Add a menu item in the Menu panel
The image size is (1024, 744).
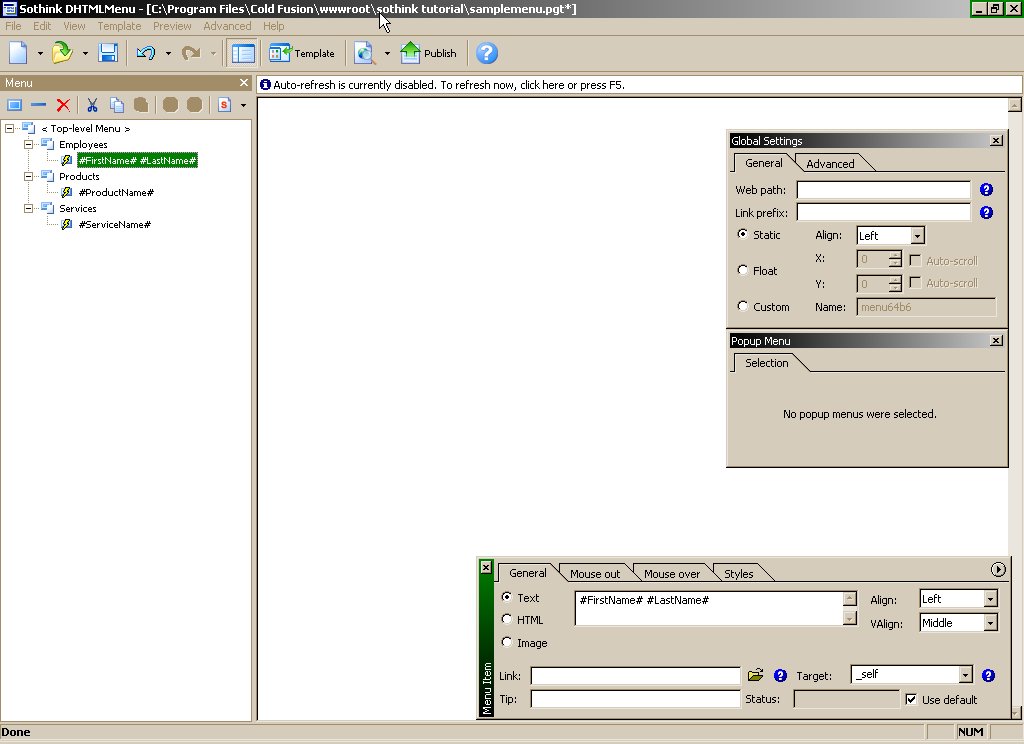(x=14, y=105)
